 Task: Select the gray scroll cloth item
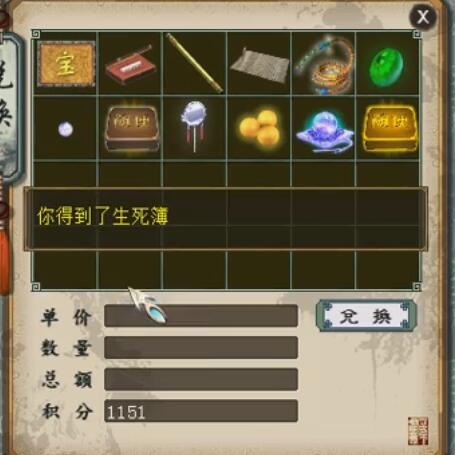[x=259, y=65]
